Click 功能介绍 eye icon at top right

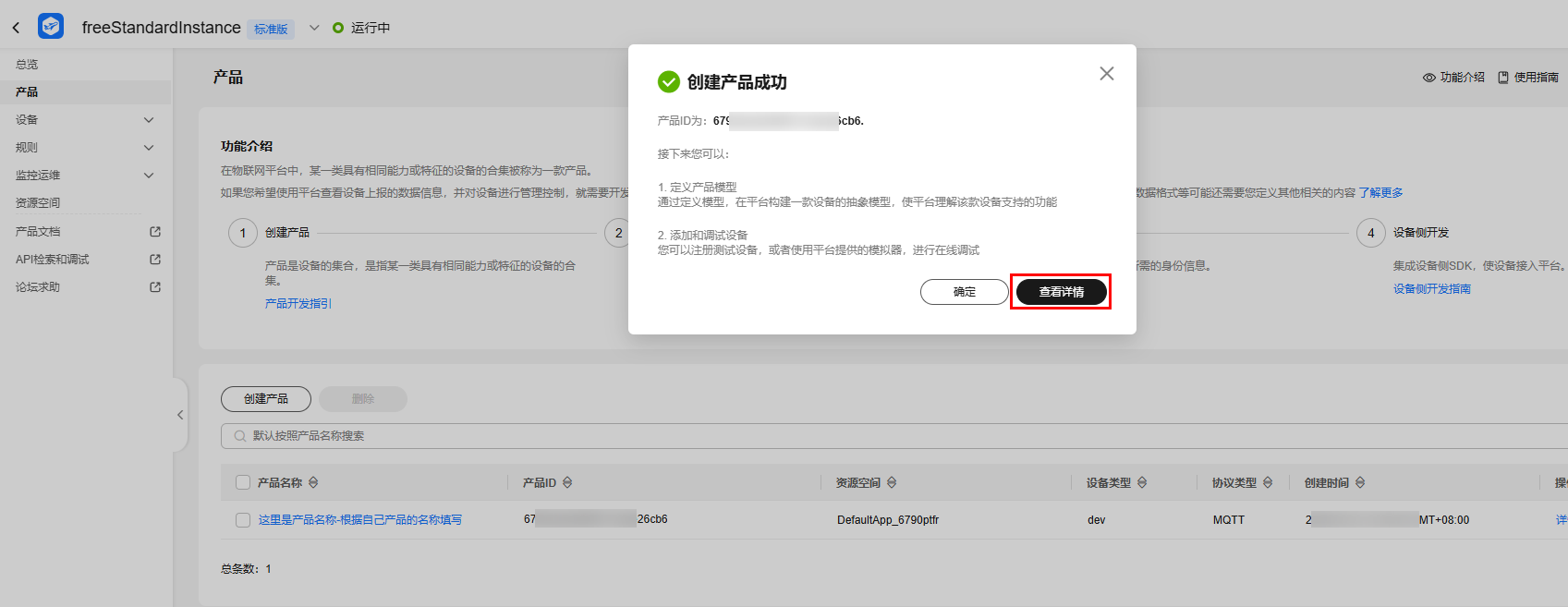pos(1429,78)
